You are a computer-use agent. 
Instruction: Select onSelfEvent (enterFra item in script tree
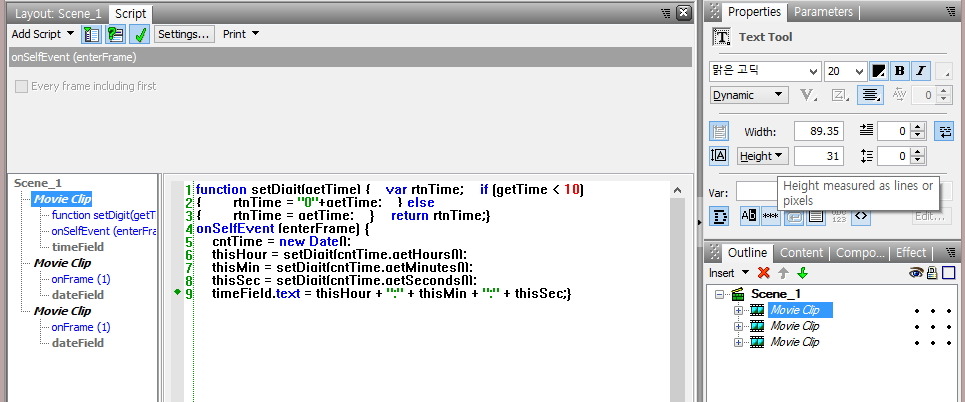[x=103, y=231]
